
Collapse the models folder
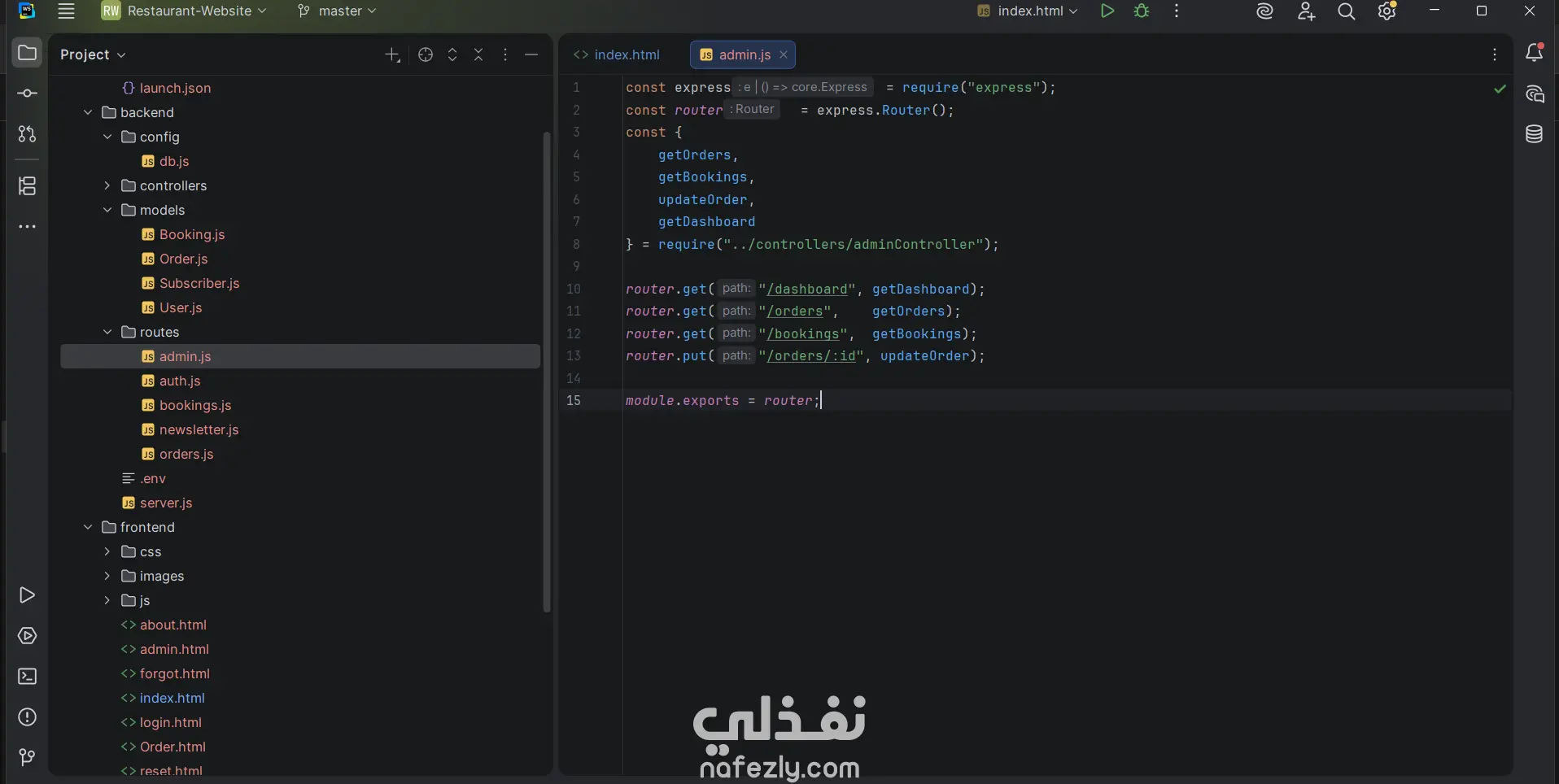107,210
